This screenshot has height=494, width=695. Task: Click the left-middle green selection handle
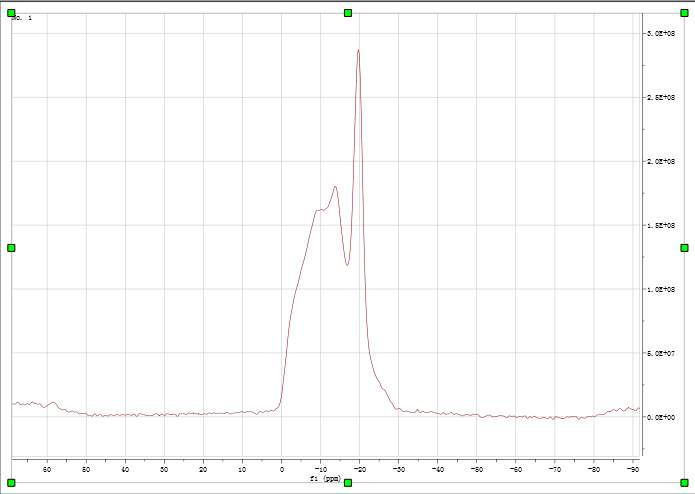coord(12,248)
